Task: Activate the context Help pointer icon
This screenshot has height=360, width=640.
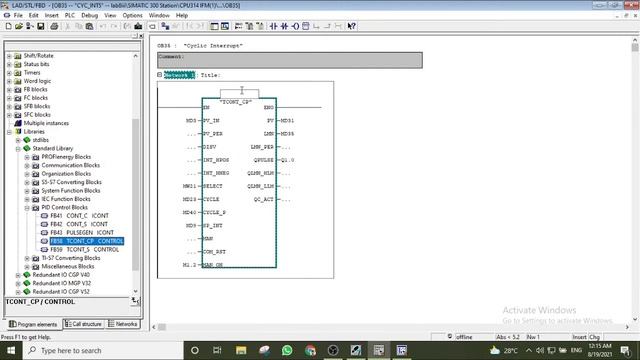Action: coord(351,26)
